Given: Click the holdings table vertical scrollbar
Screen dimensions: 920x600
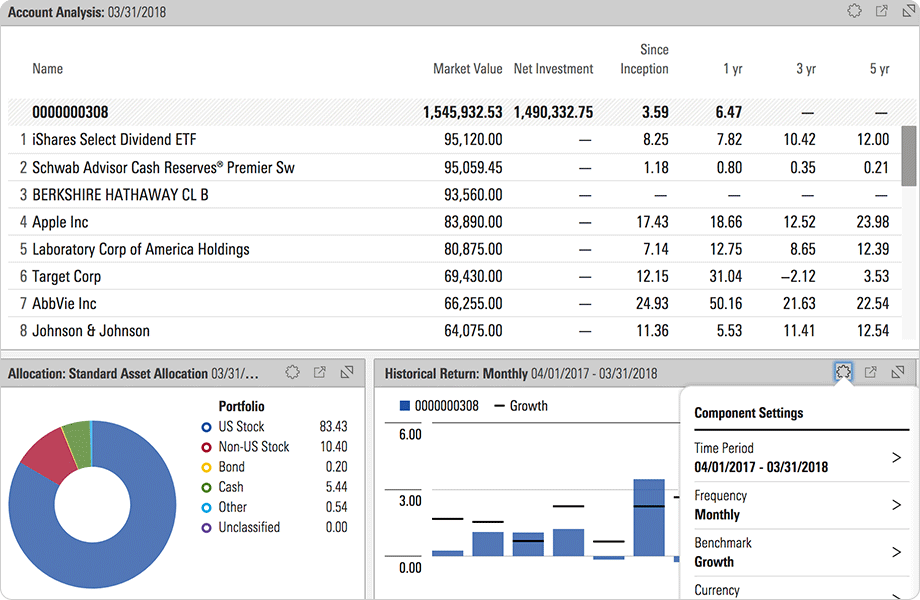Looking at the screenshot, I should tap(908, 157).
